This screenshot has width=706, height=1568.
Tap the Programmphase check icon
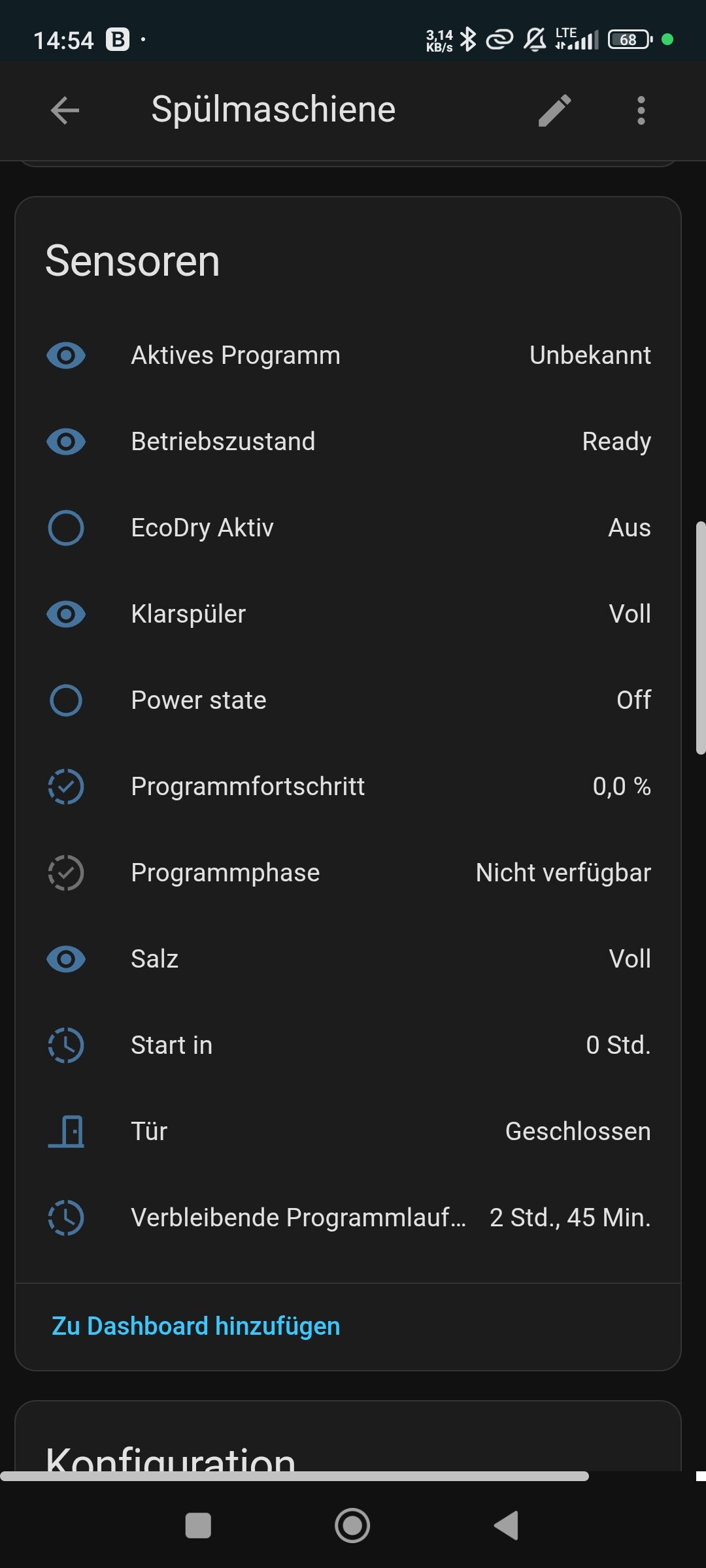click(66, 872)
